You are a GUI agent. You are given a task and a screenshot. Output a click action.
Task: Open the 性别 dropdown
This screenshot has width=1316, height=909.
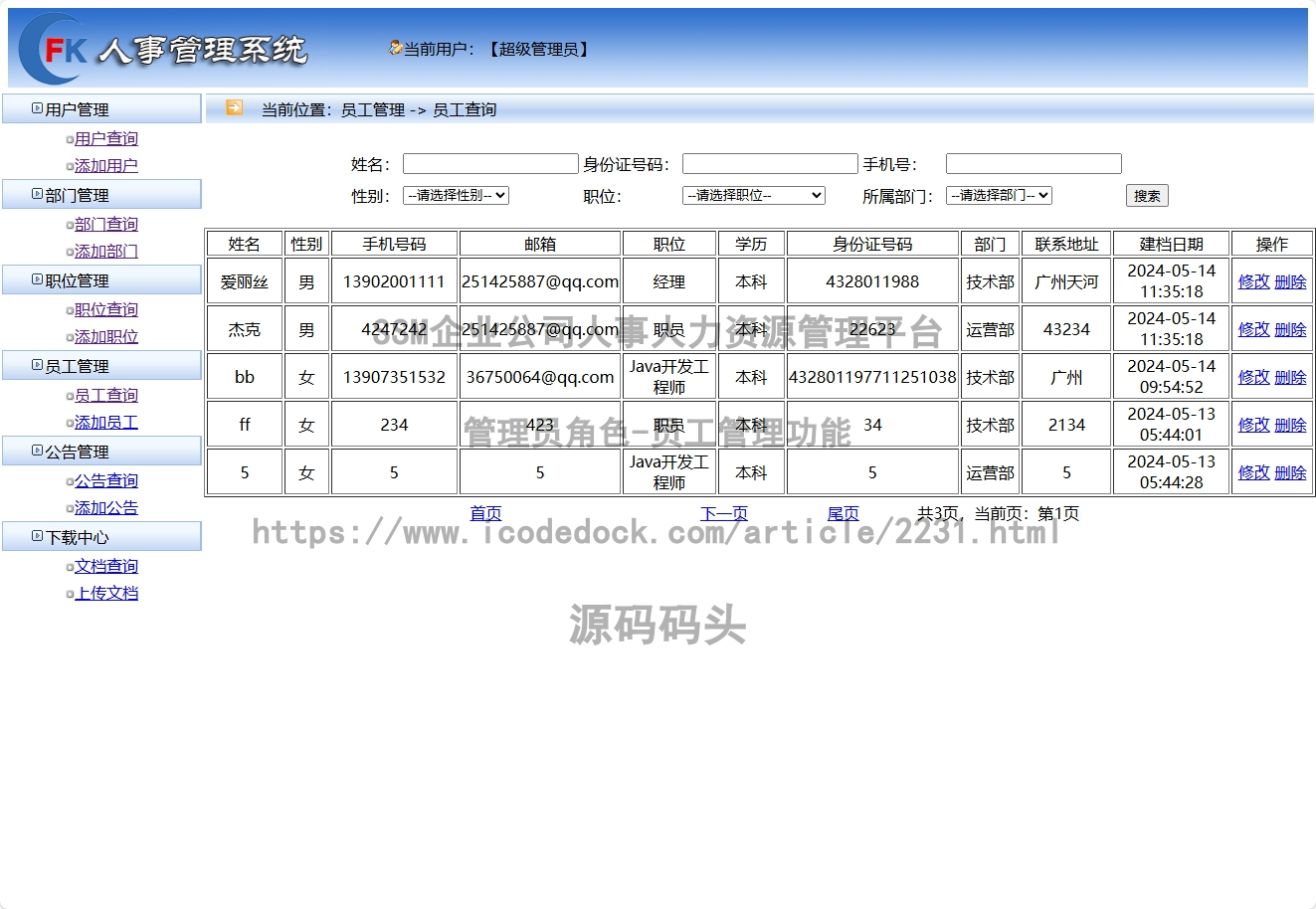[x=456, y=196]
